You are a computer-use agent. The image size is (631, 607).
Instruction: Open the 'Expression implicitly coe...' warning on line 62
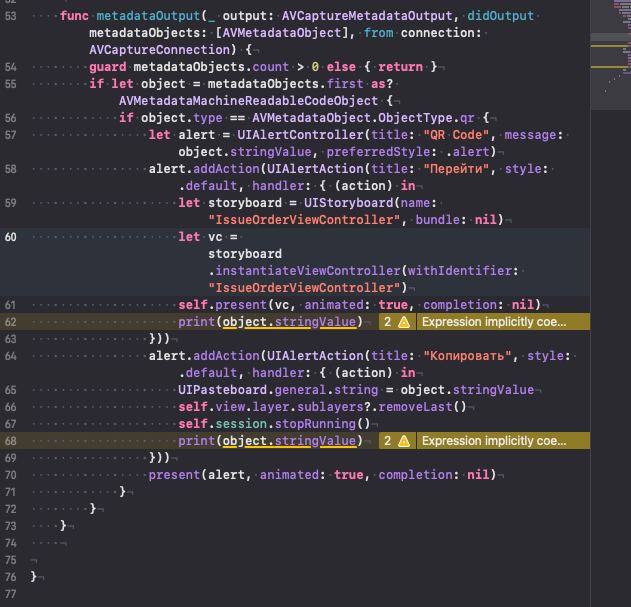(x=494, y=322)
